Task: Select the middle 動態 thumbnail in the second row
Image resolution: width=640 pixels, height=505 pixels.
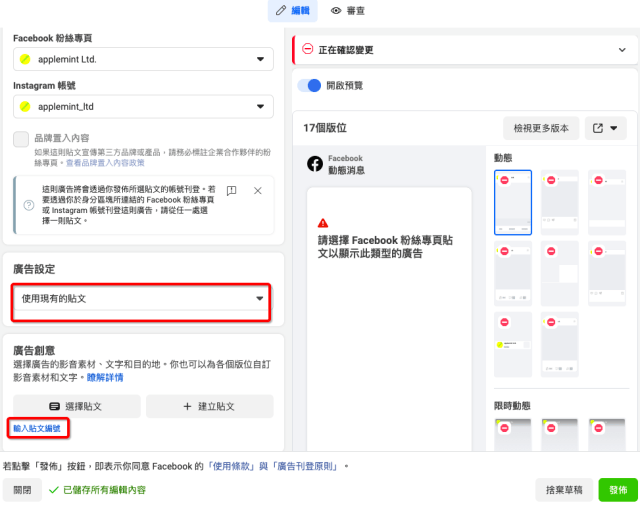Action: [x=560, y=274]
